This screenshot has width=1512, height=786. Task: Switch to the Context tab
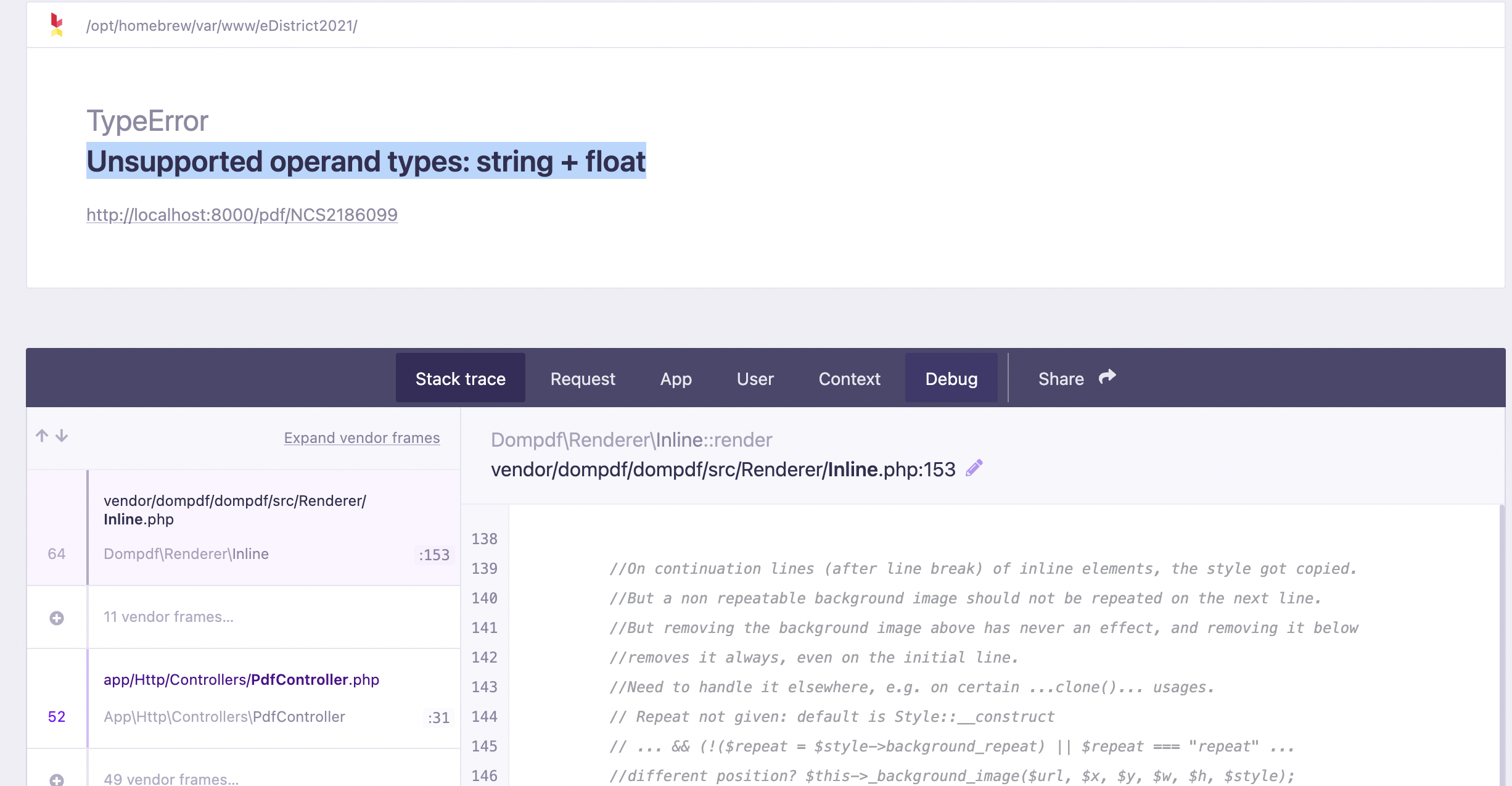point(849,378)
